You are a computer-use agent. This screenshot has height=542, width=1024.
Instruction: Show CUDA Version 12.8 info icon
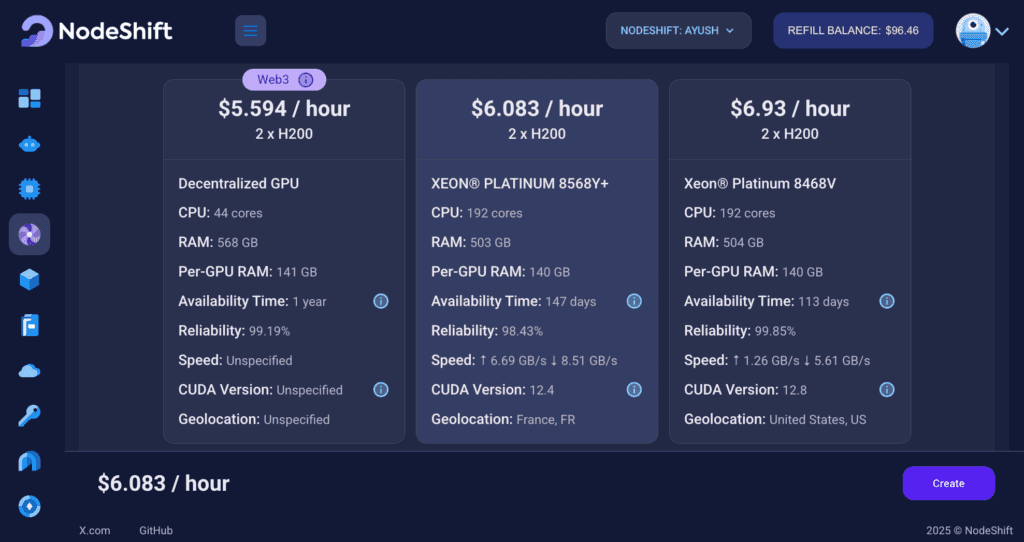(x=887, y=390)
